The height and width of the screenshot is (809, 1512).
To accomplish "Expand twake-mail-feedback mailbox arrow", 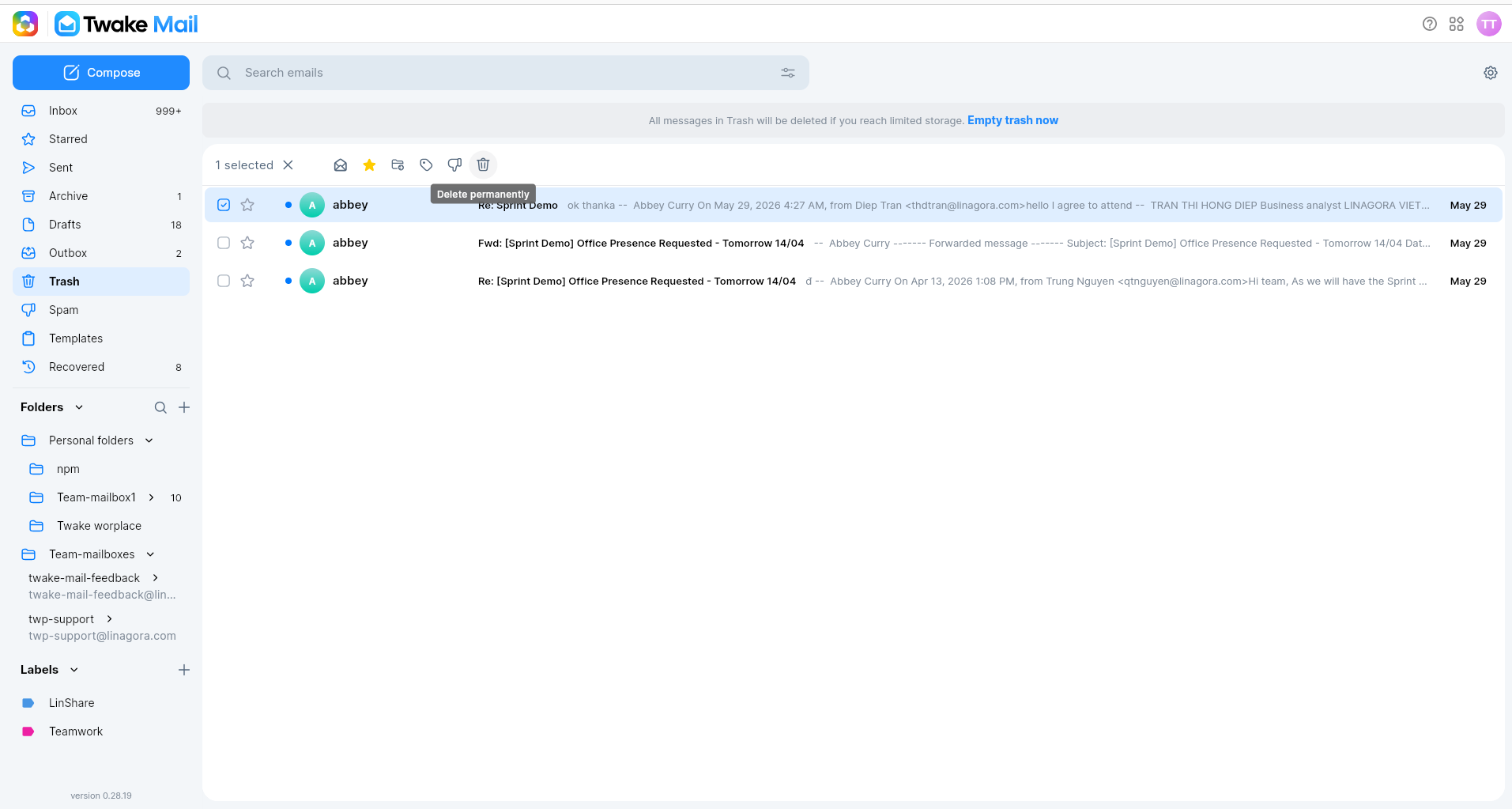I will (155, 578).
